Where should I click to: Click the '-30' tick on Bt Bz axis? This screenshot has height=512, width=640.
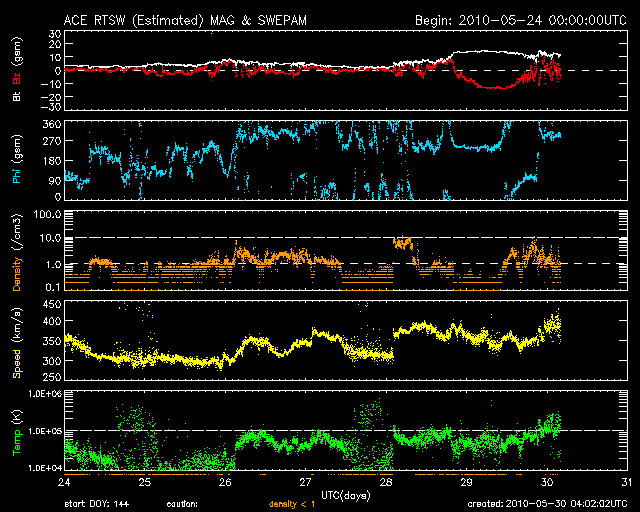(49, 107)
